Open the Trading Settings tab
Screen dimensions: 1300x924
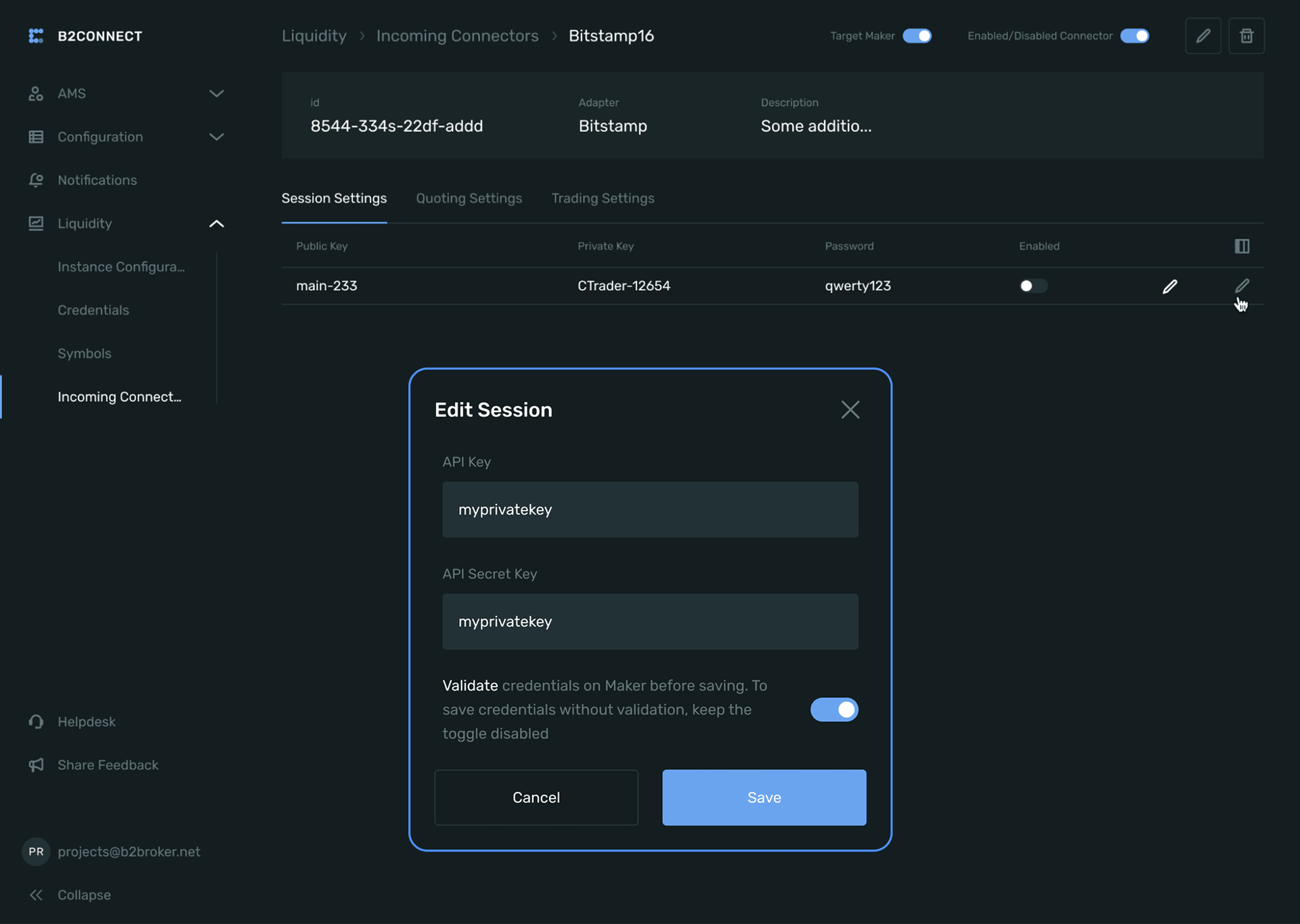[602, 198]
